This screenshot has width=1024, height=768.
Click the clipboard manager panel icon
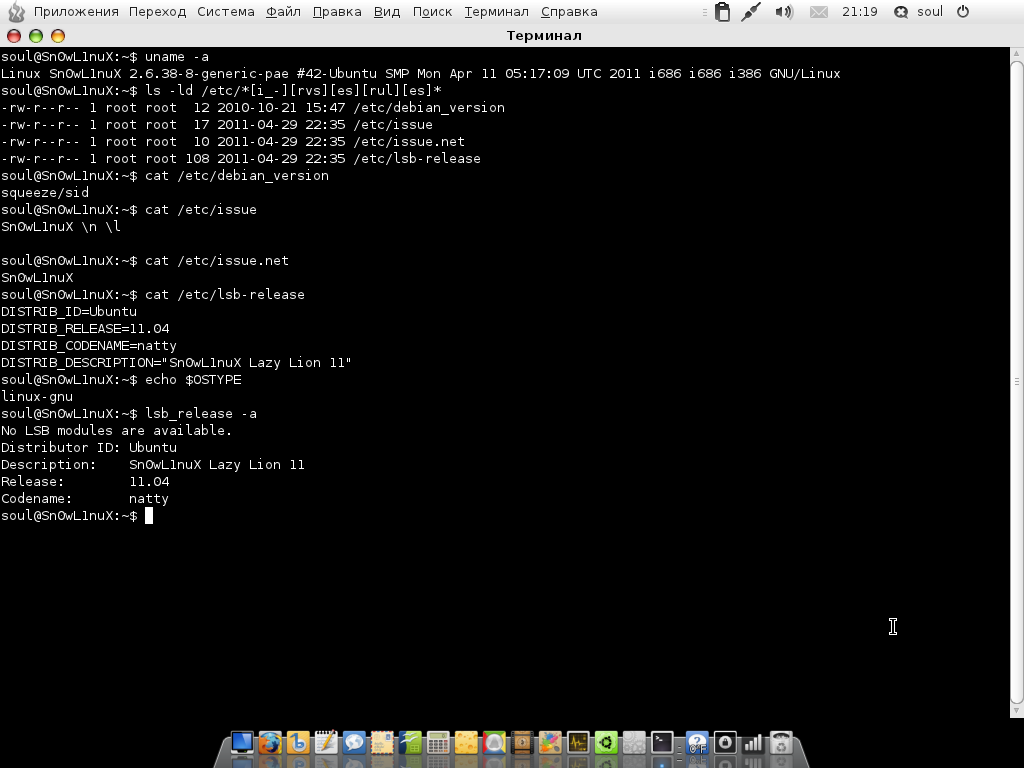(x=722, y=12)
